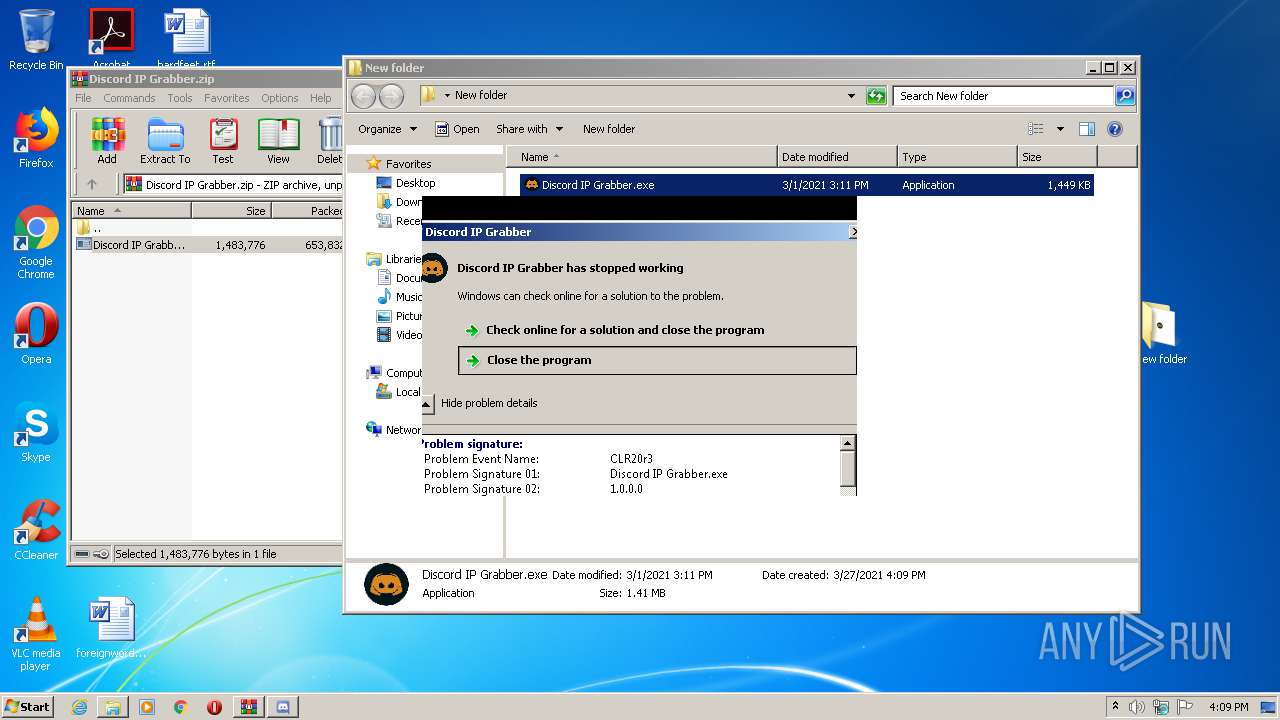Sort by Size column in Explorer
This screenshot has height=720, width=1280.
(x=1057, y=157)
